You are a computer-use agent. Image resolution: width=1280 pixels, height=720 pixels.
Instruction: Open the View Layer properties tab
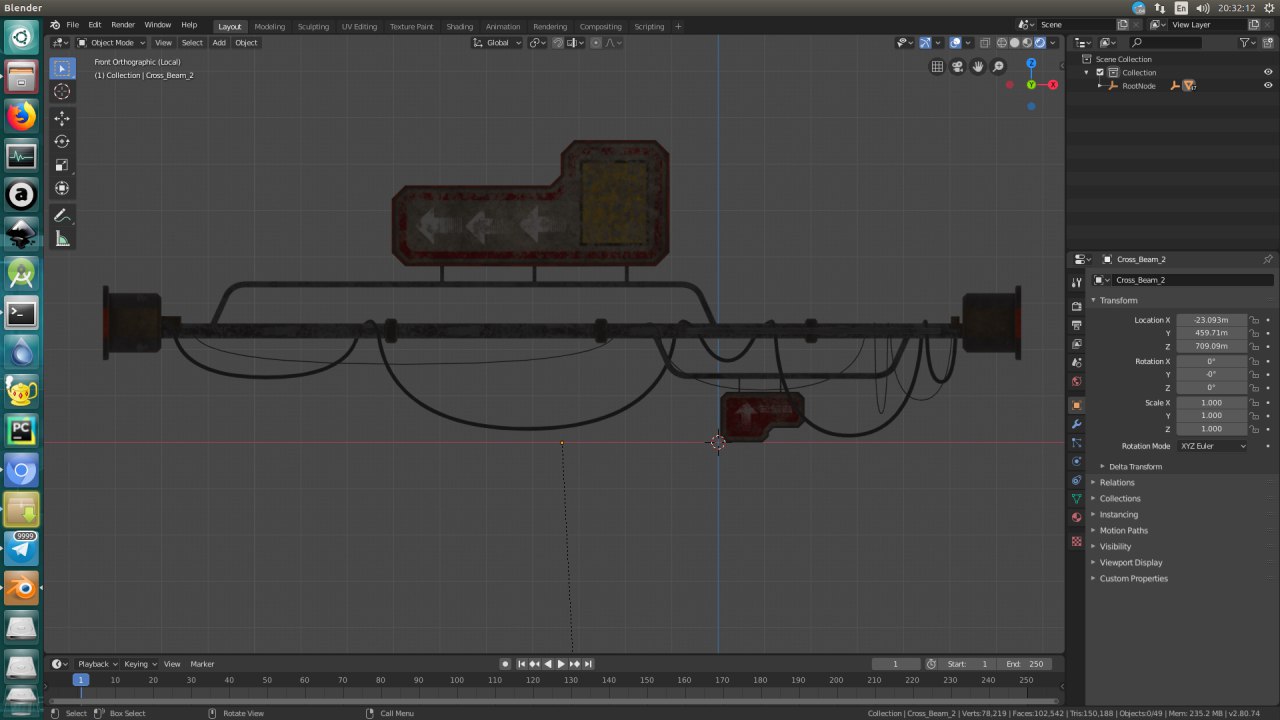[1077, 344]
